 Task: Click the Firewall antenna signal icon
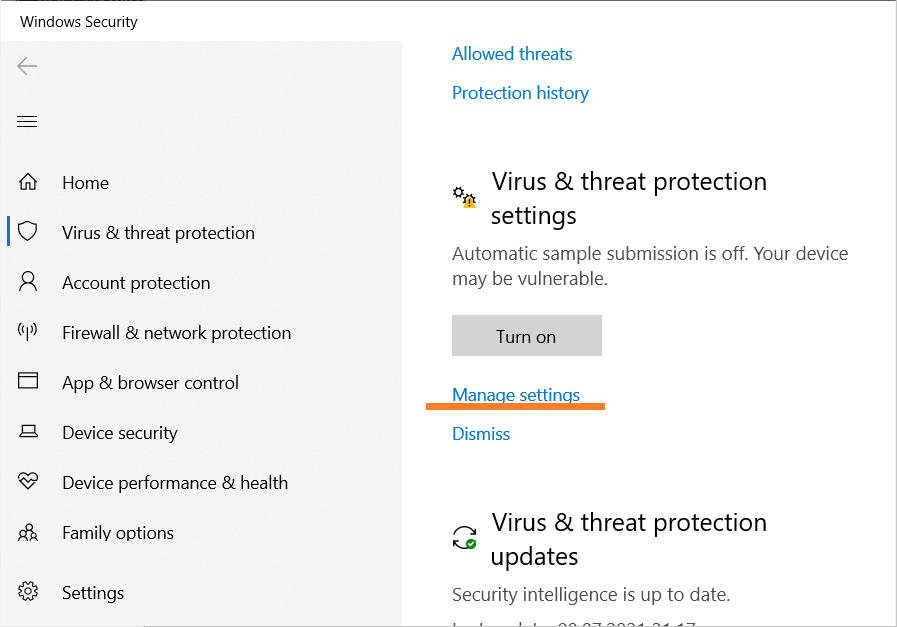point(27,332)
